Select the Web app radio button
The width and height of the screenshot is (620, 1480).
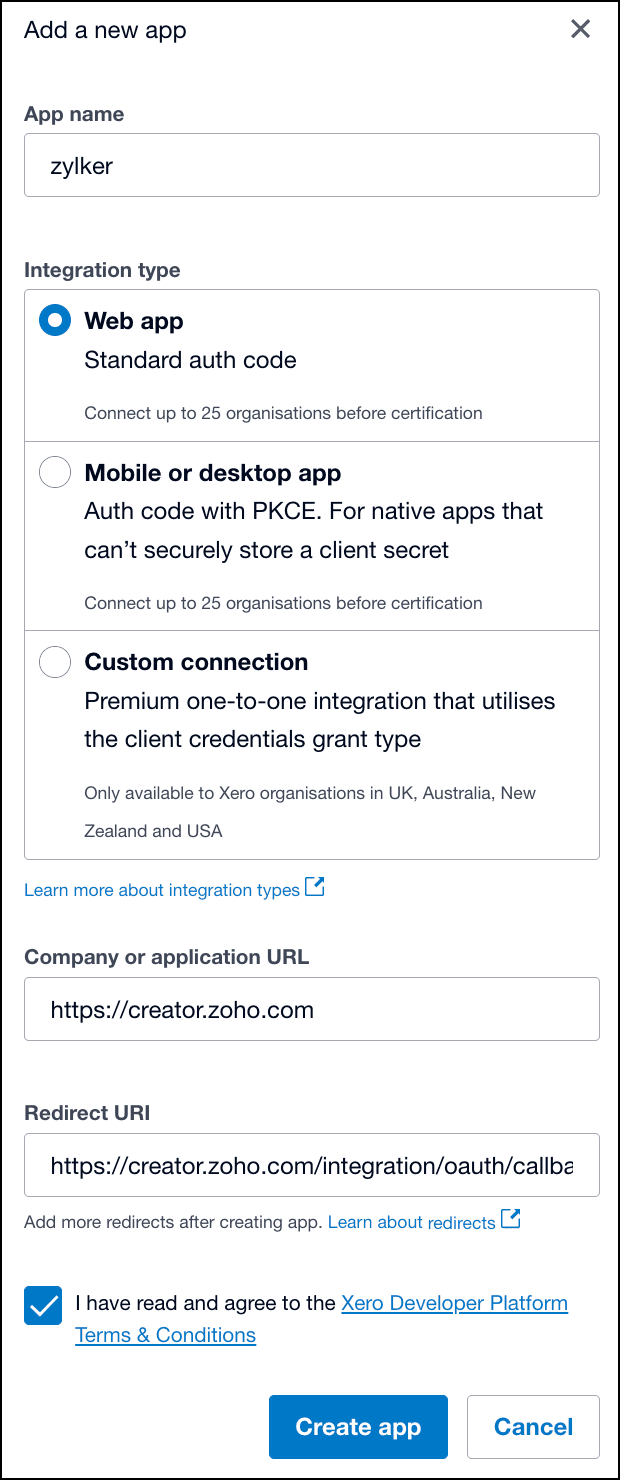pyautogui.click(x=55, y=321)
